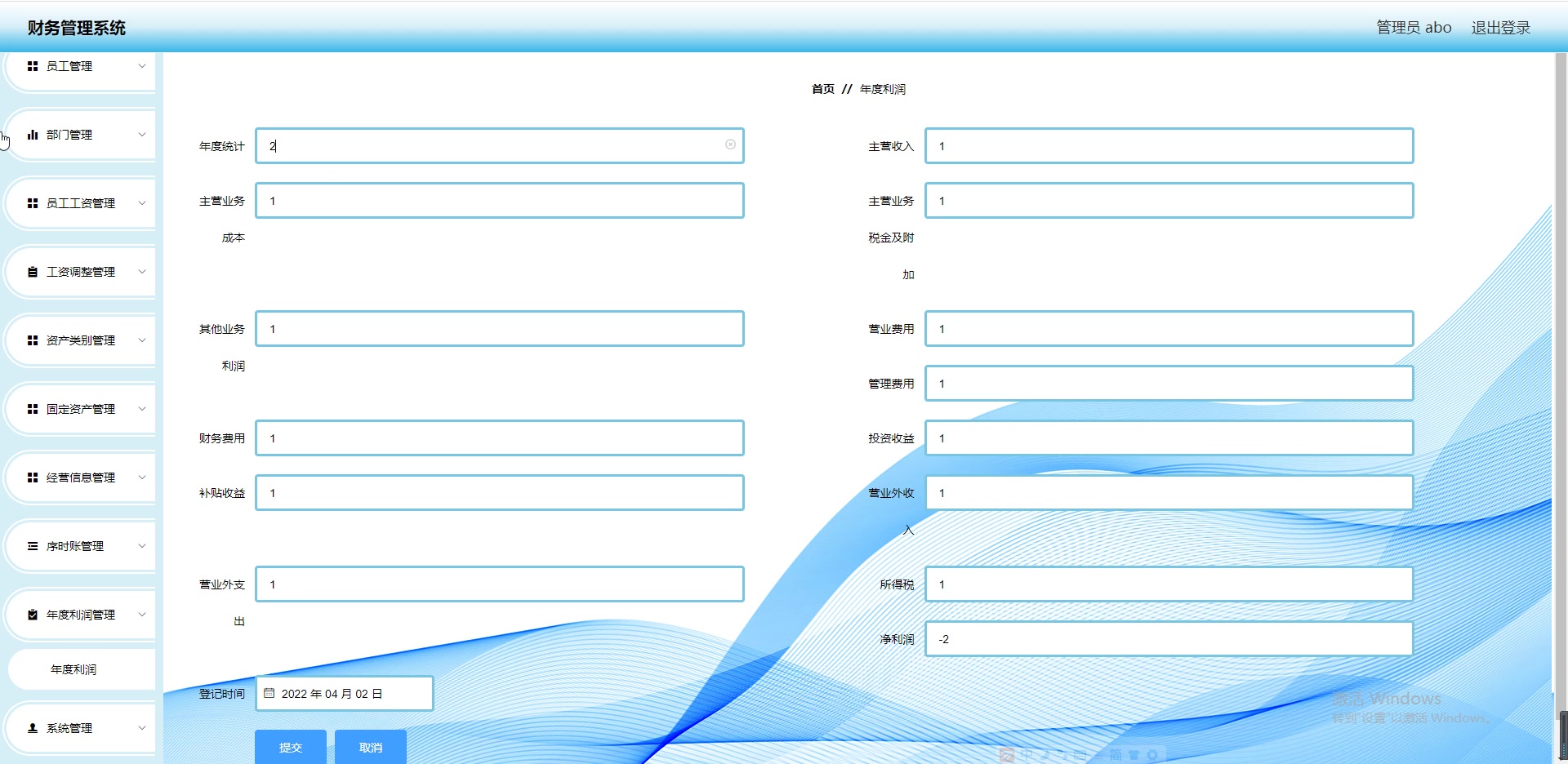Image resolution: width=1568 pixels, height=764 pixels.
Task: Click inside the 净利润 input field
Action: (1168, 639)
